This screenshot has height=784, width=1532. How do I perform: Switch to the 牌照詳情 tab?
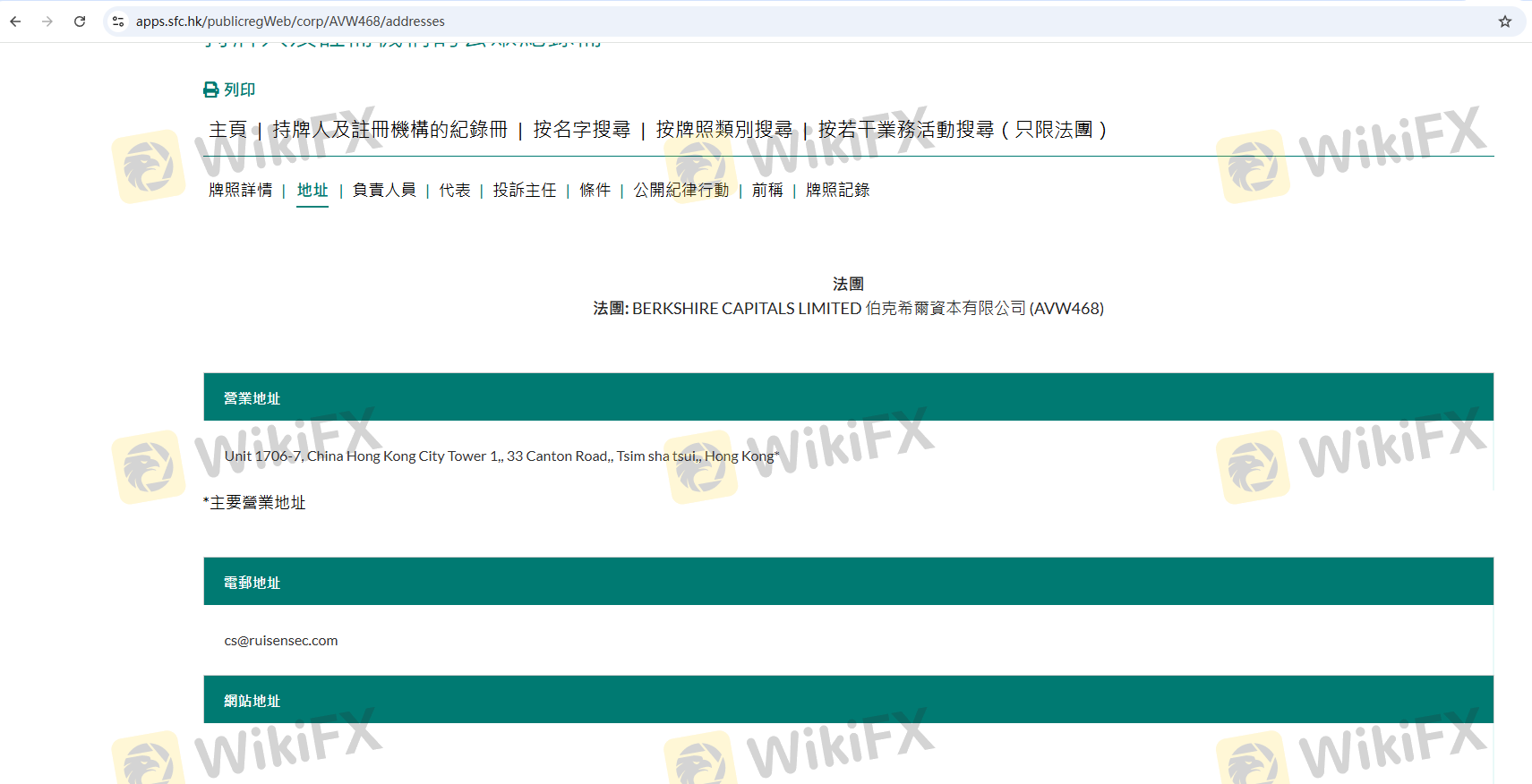(241, 190)
